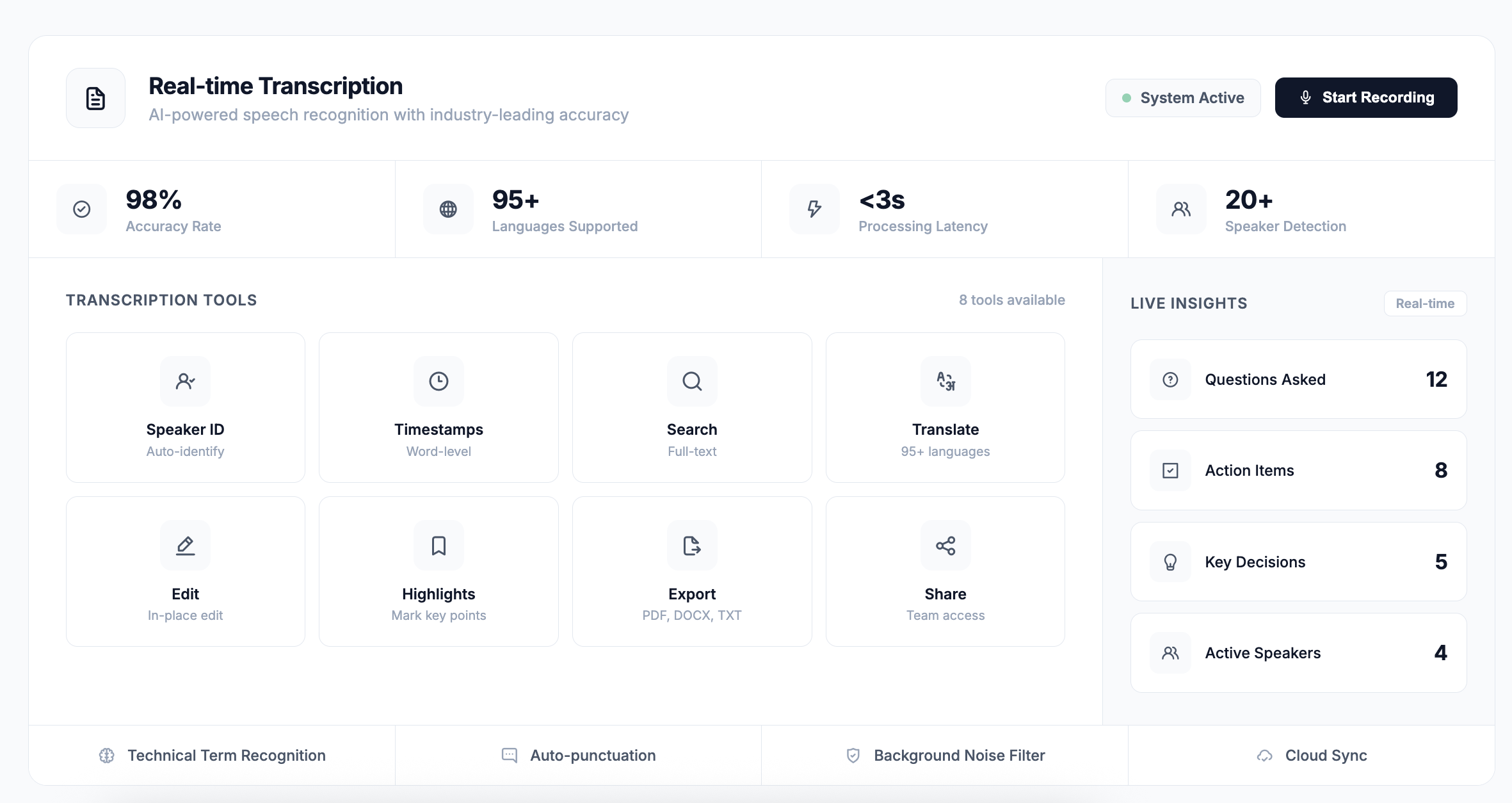Open the Action Items insight card
The height and width of the screenshot is (803, 1512).
coord(1298,471)
